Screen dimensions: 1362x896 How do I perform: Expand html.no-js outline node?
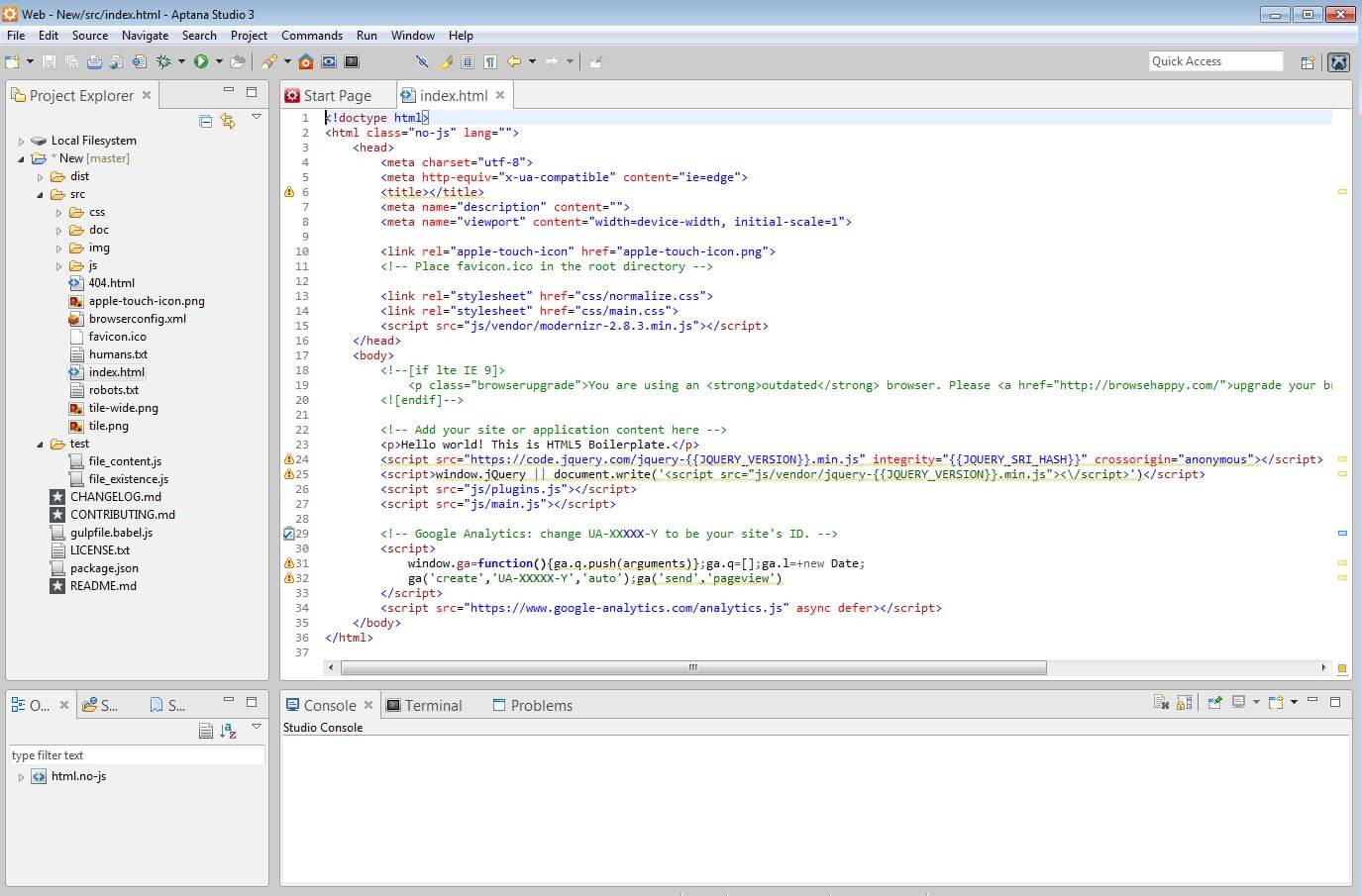(x=21, y=777)
